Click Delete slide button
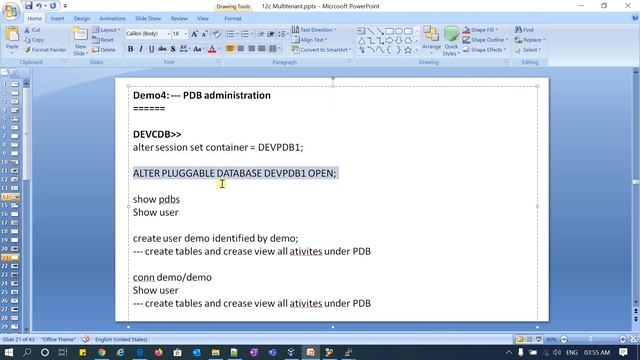Screen dimensions: 640x360 (104, 50)
